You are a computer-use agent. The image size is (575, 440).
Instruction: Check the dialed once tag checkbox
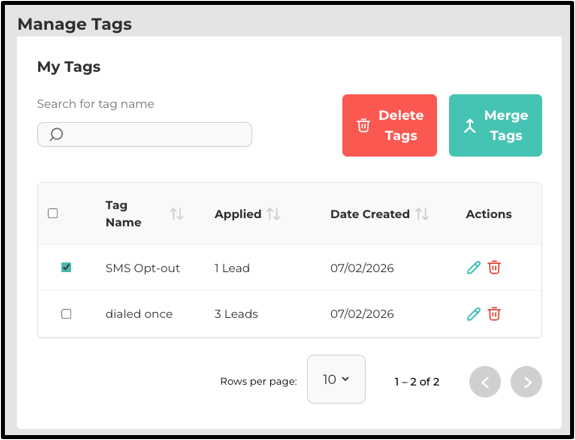[66, 314]
